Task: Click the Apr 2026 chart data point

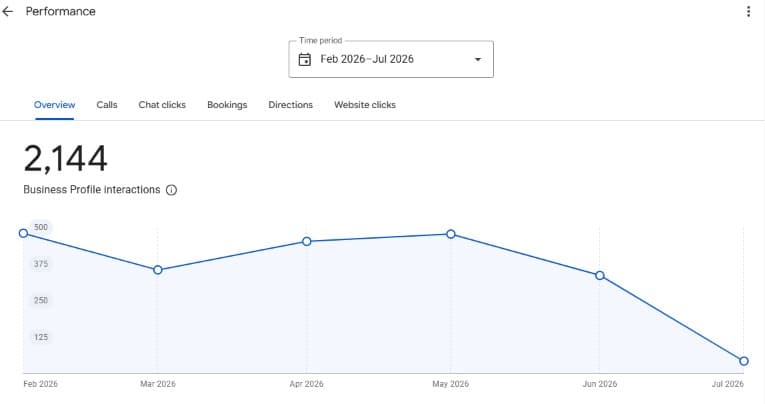Action: pos(306,242)
